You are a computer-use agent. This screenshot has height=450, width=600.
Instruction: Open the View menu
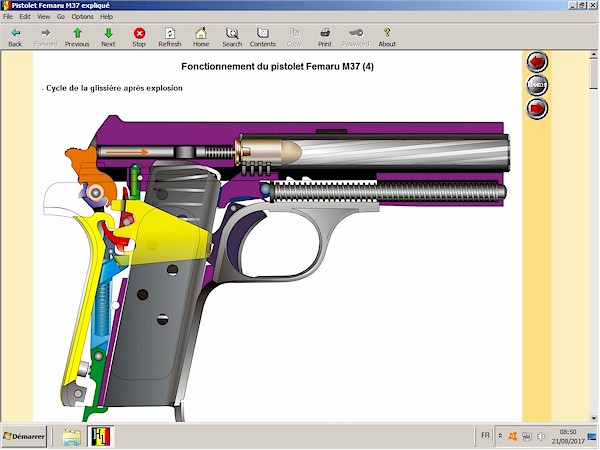click(x=43, y=16)
